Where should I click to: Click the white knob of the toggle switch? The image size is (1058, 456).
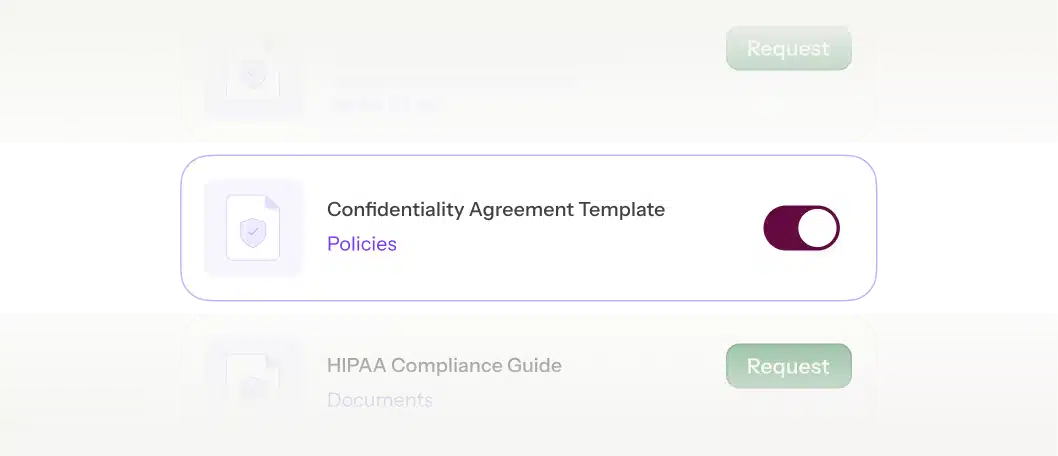click(818, 228)
